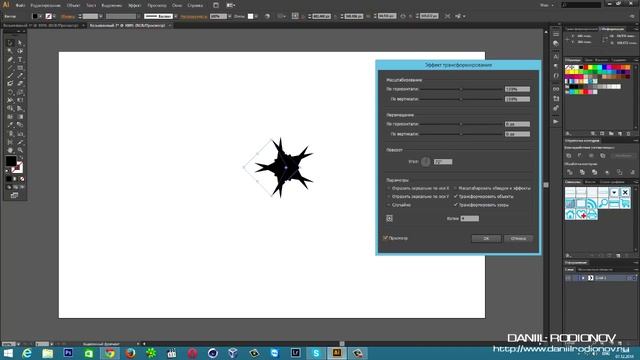Image resolution: width=640 pixels, height=360 pixels.
Task: Open the stroke weight dropdown
Action: [x=101, y=16]
